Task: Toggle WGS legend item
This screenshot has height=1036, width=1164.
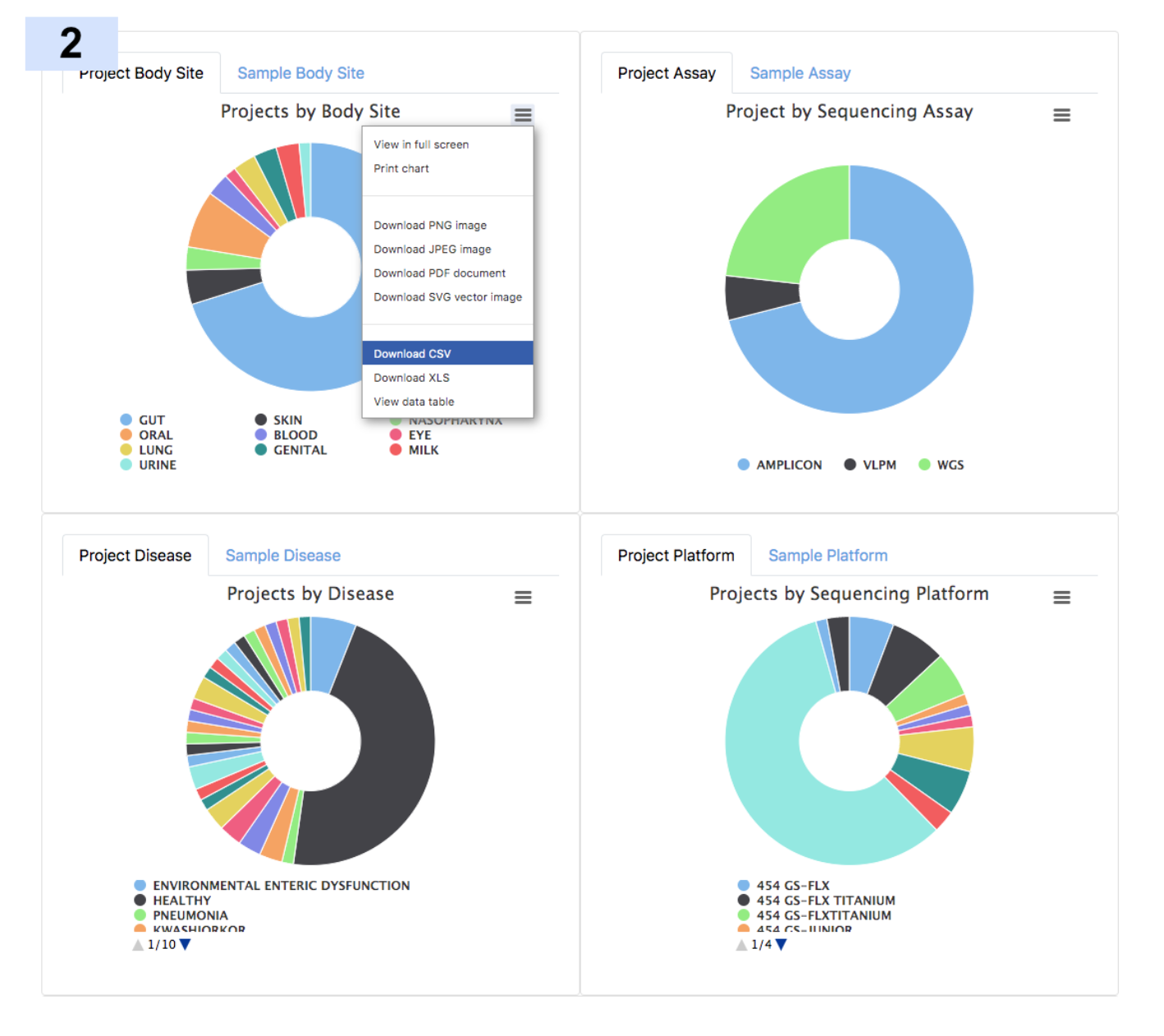Action: point(942,465)
